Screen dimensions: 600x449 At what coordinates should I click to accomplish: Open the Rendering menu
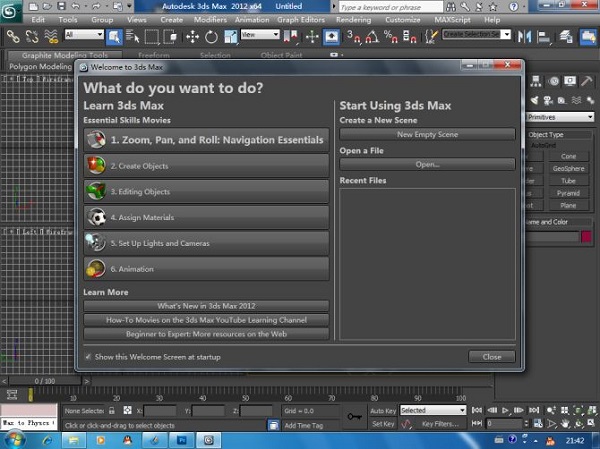(353, 20)
